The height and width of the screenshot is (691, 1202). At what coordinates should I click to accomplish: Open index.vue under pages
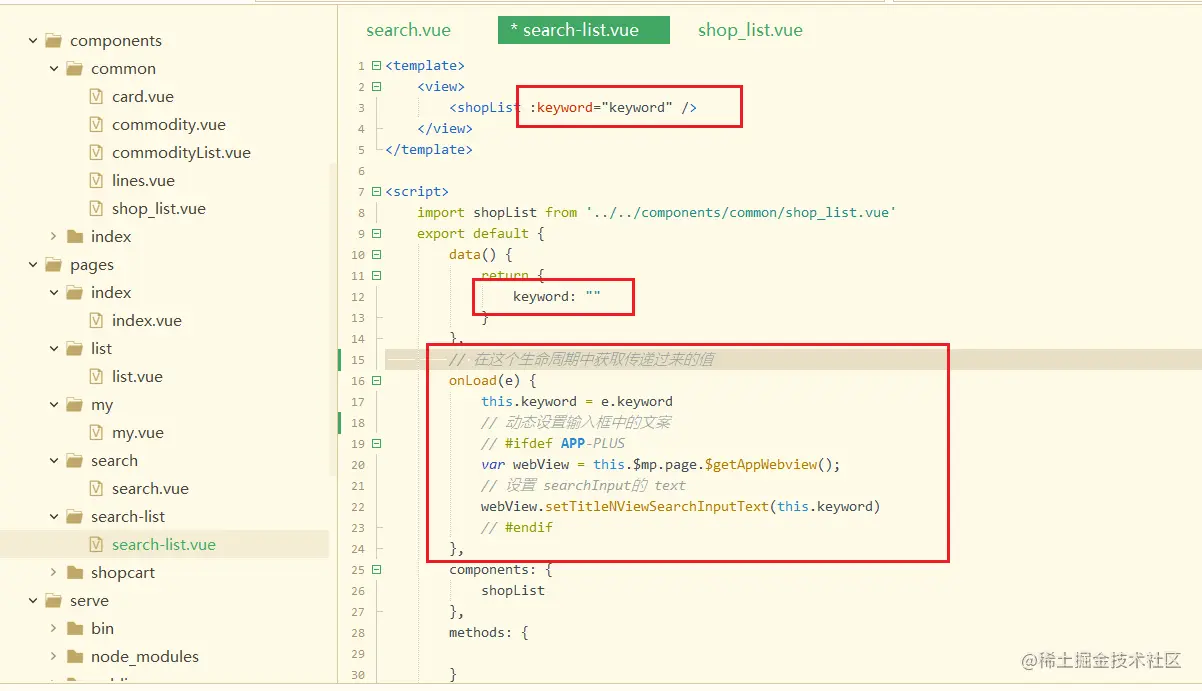click(147, 321)
